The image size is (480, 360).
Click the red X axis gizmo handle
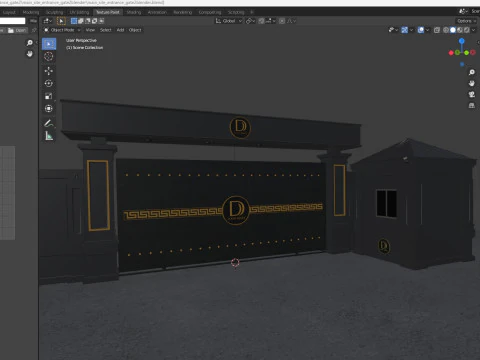pos(451,53)
